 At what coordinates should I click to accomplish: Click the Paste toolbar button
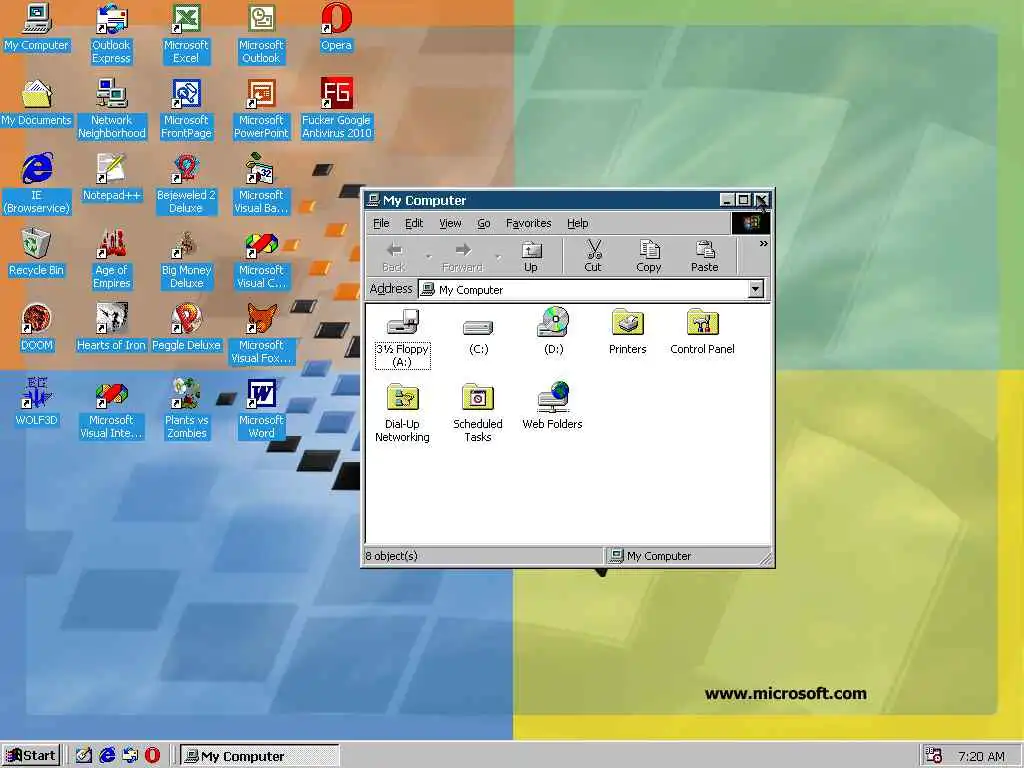(704, 256)
